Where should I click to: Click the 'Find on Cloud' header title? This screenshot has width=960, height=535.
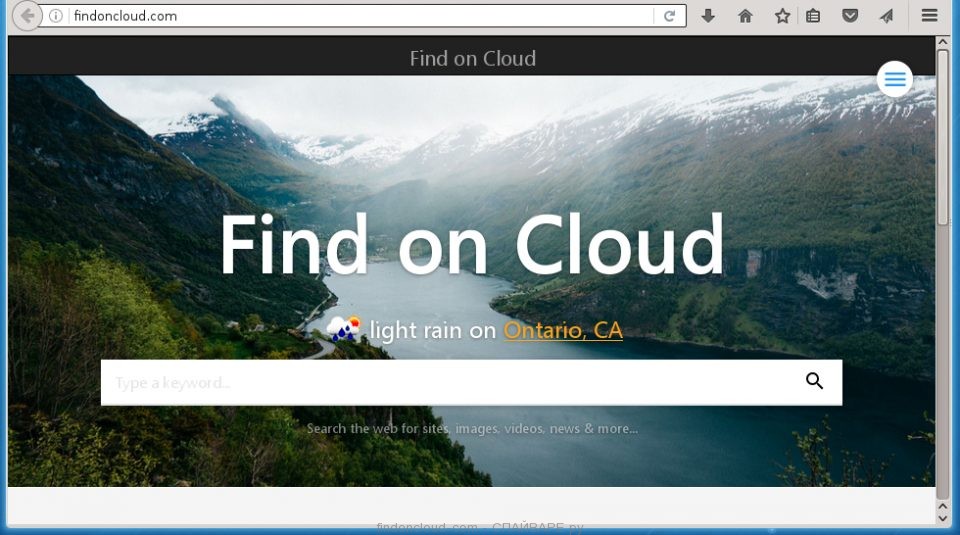tap(473, 59)
